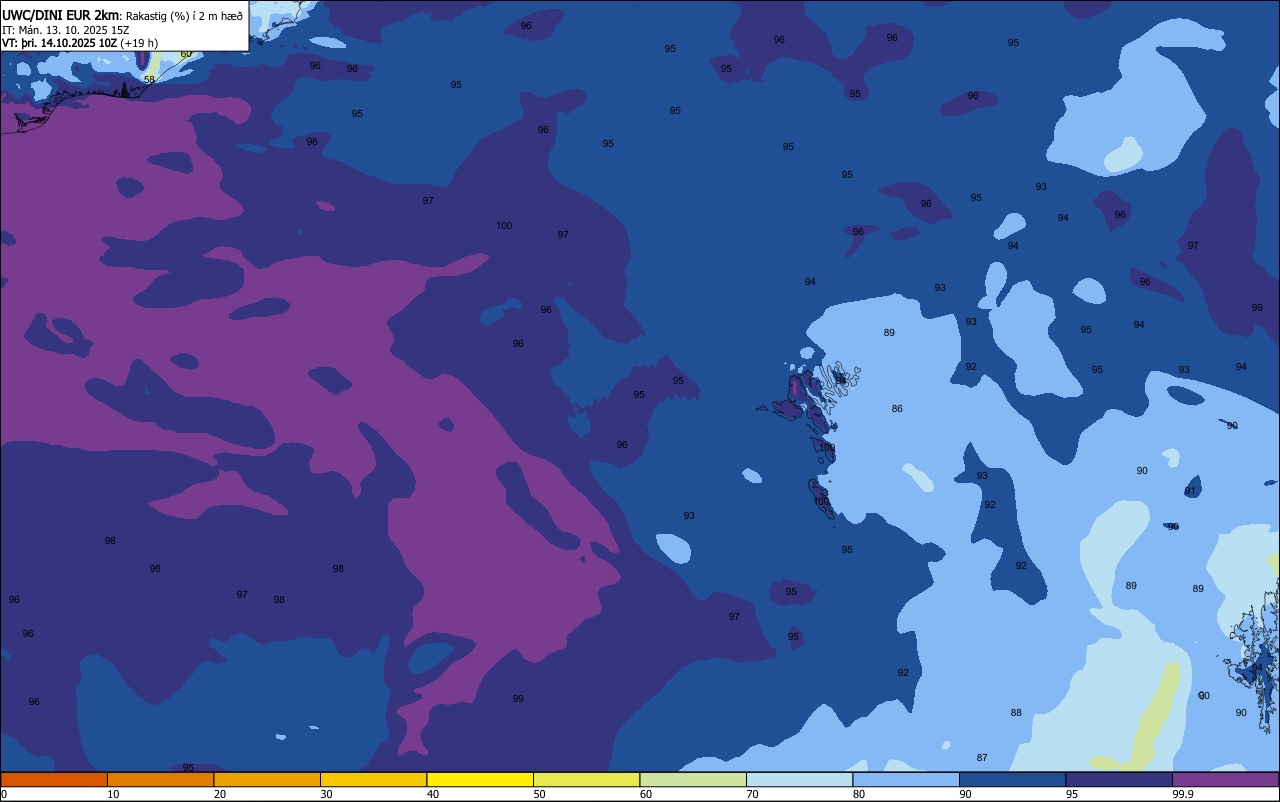Viewport: 1280px width, 802px height.
Task: Click the map title "UWC/DINI EUR 2km"
Action: [x=61, y=15]
